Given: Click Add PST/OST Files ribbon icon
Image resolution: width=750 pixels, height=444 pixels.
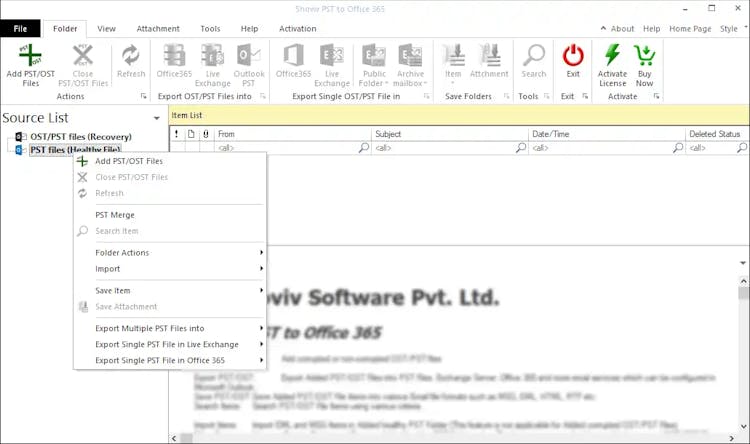Looking at the screenshot, I should pos(30,55).
